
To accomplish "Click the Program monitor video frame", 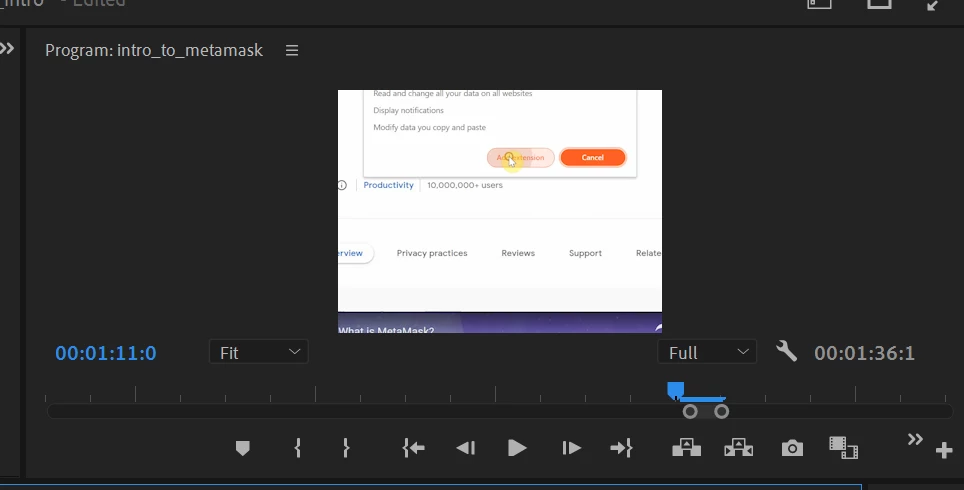I will point(500,211).
